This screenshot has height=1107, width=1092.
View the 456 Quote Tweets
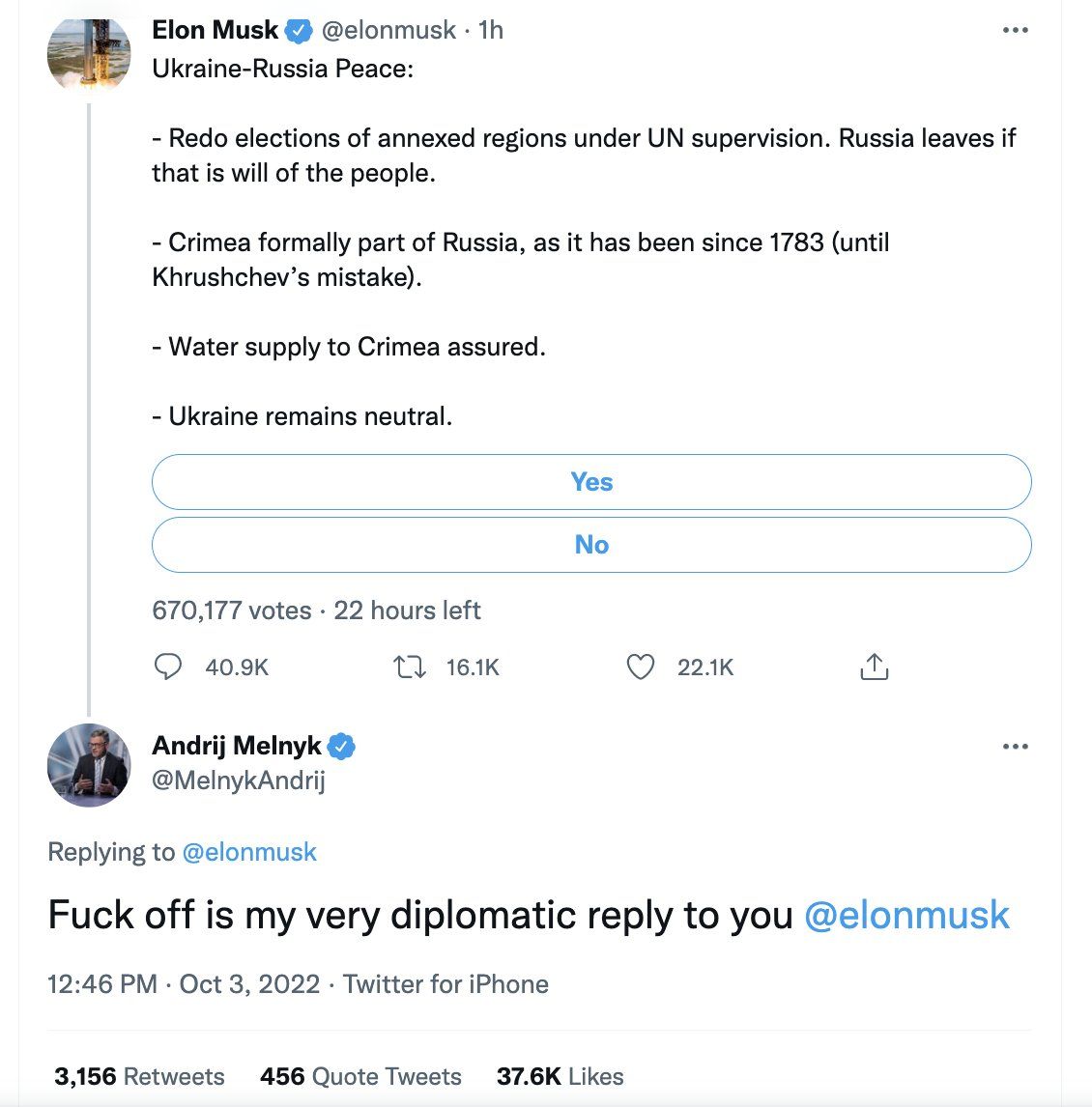(x=360, y=1076)
